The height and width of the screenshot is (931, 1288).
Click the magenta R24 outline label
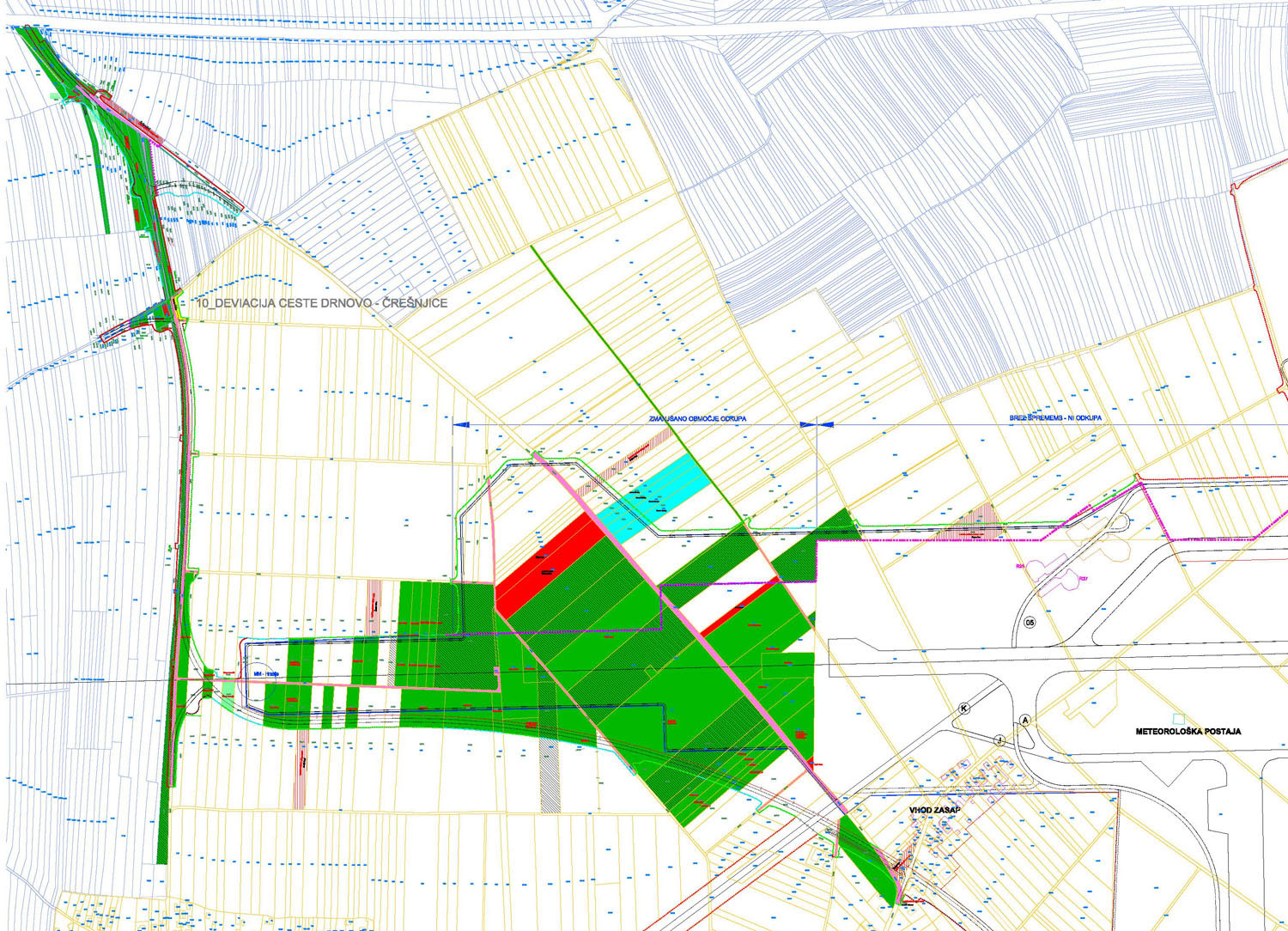1020,567
